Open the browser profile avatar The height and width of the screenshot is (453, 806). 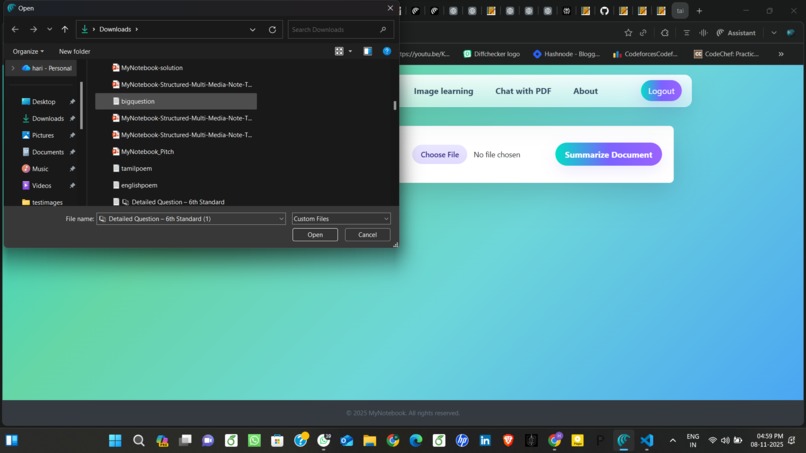[791, 32]
